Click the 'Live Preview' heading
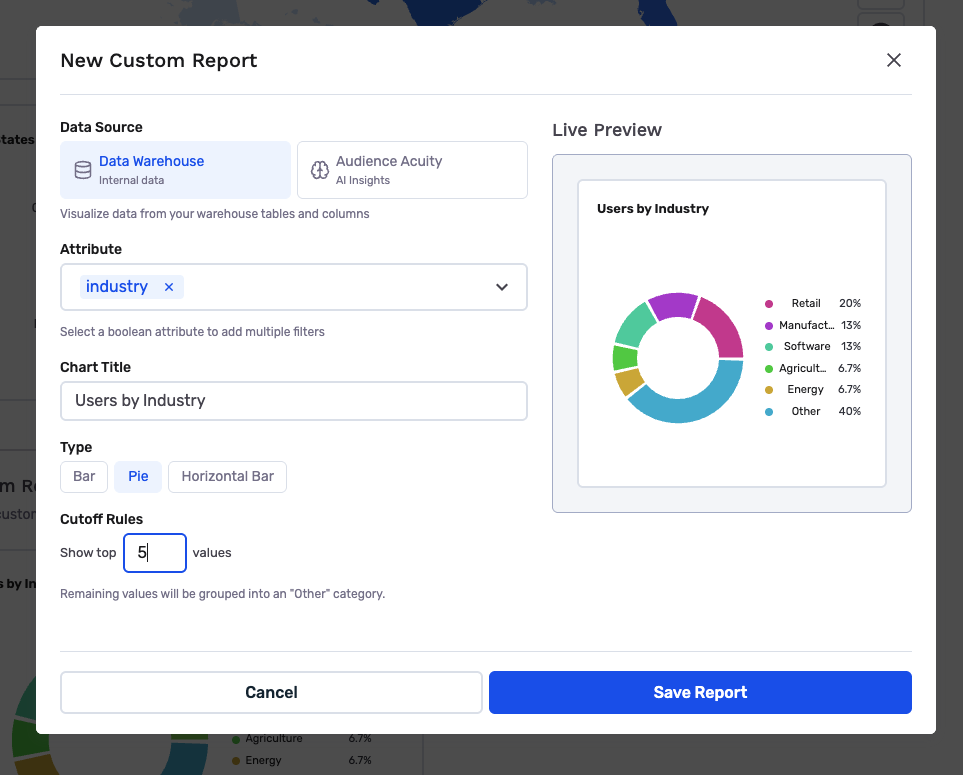Viewport: 963px width, 775px height. coord(607,130)
